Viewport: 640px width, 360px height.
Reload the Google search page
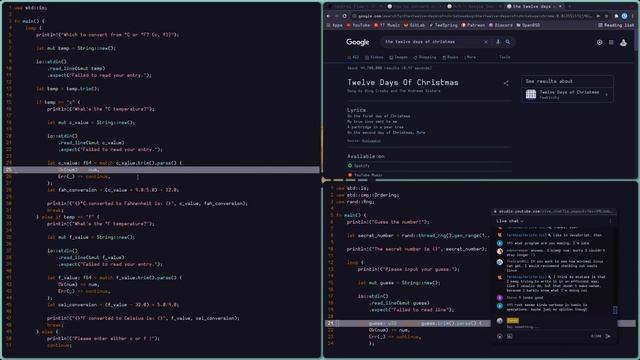[345, 16]
